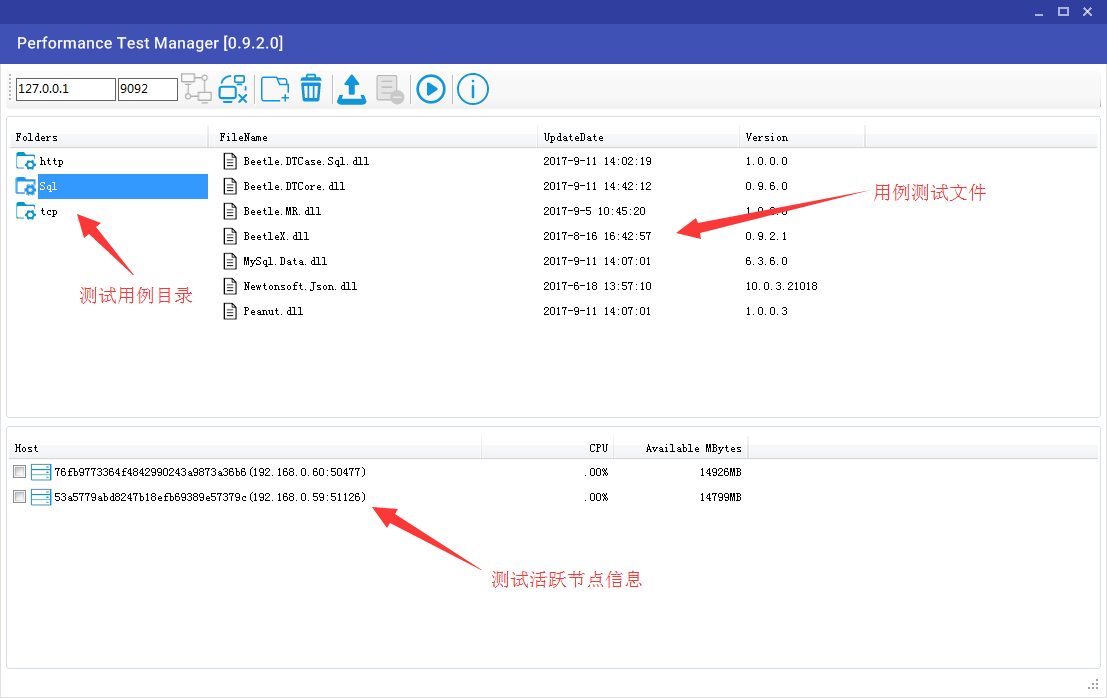
Task: Click file icon beside BeetleX.dll
Action: pos(229,236)
